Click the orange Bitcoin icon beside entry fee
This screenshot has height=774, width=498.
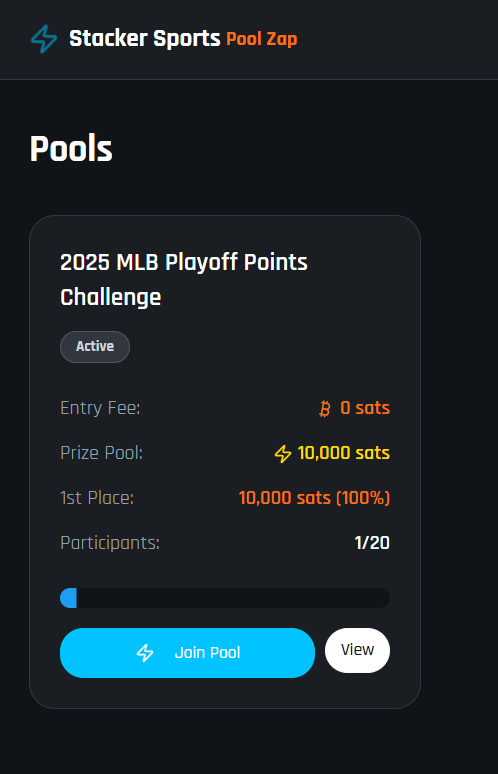[325, 409]
